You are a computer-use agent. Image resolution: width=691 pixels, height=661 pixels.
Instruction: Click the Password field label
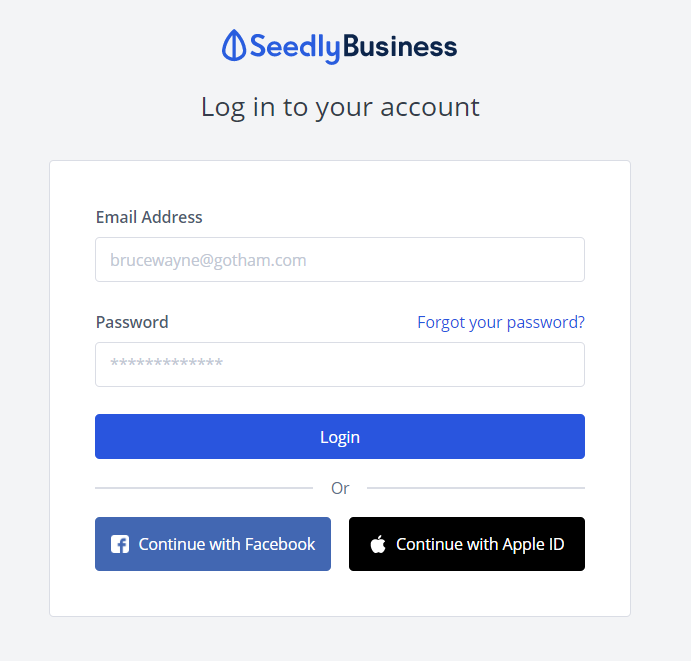[x=132, y=322]
